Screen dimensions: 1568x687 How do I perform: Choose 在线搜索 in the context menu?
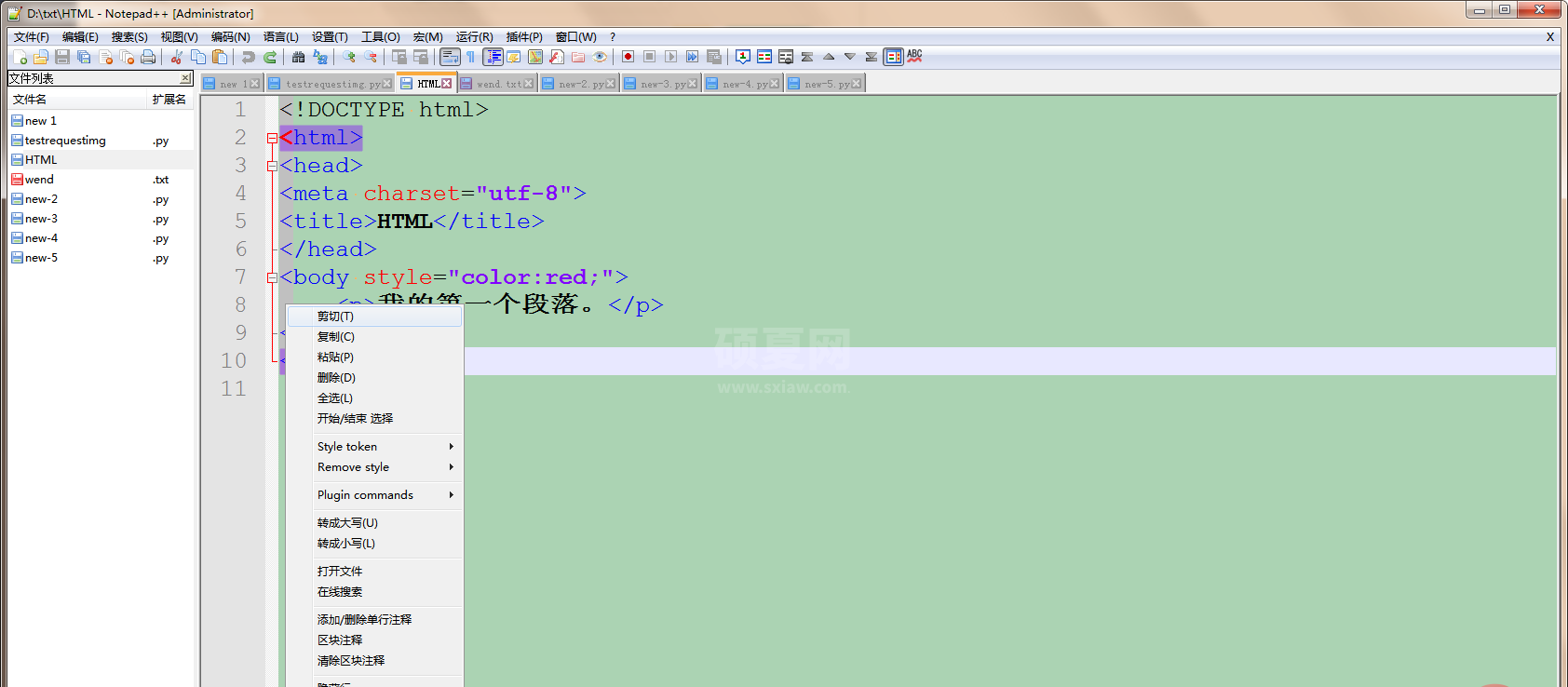point(375,592)
